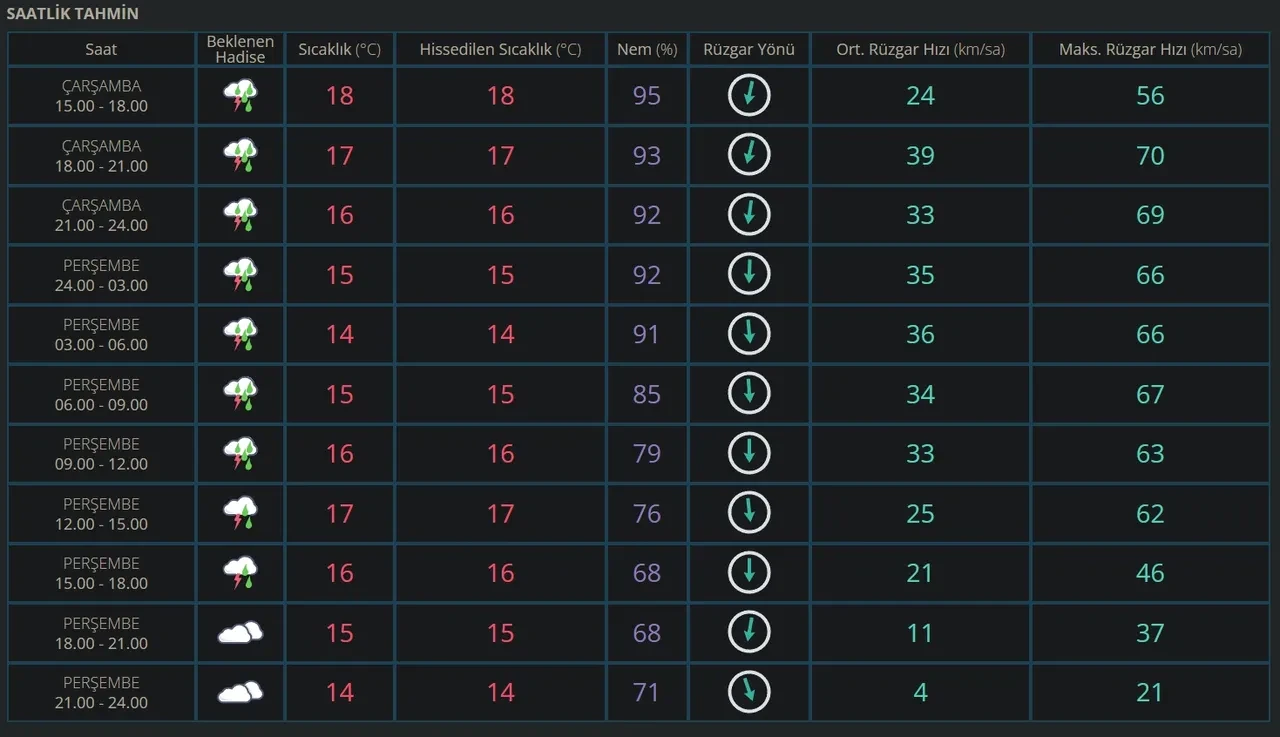
Task: Click the thunderstorm icon for Perşembe 12.00 - 15.00
Action: coord(240,514)
